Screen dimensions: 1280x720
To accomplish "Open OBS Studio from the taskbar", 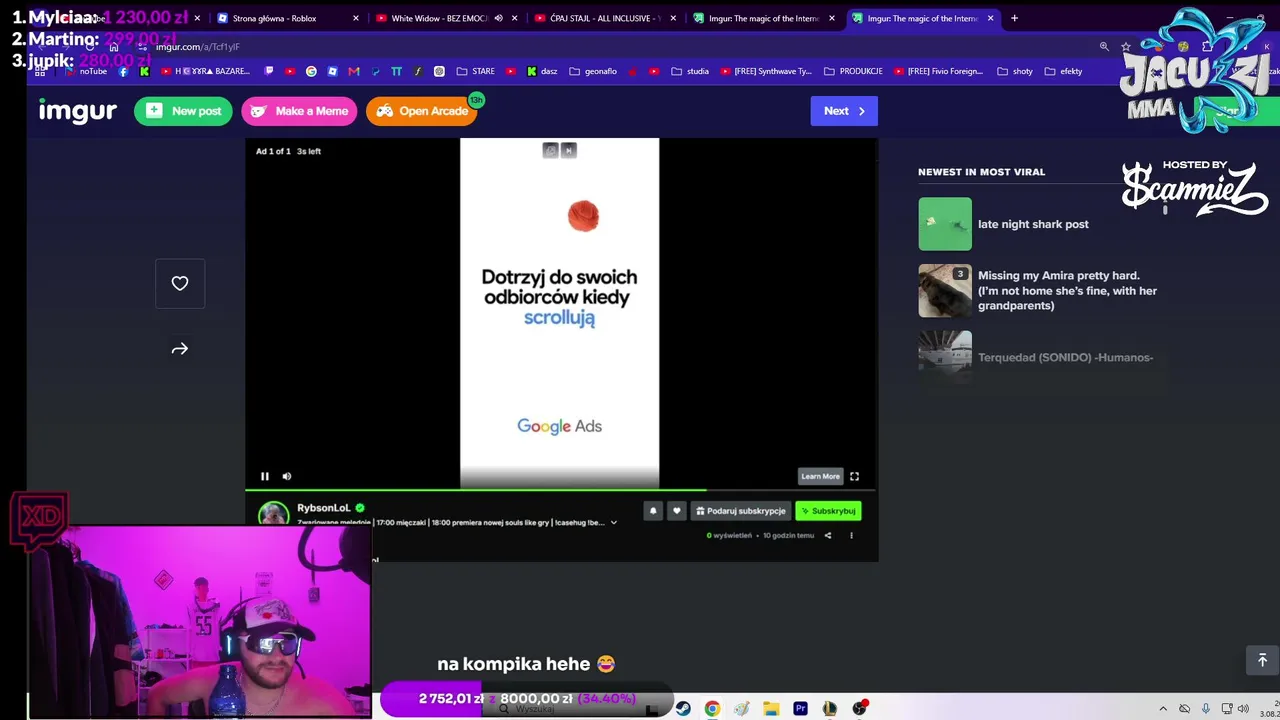I will [x=859, y=708].
